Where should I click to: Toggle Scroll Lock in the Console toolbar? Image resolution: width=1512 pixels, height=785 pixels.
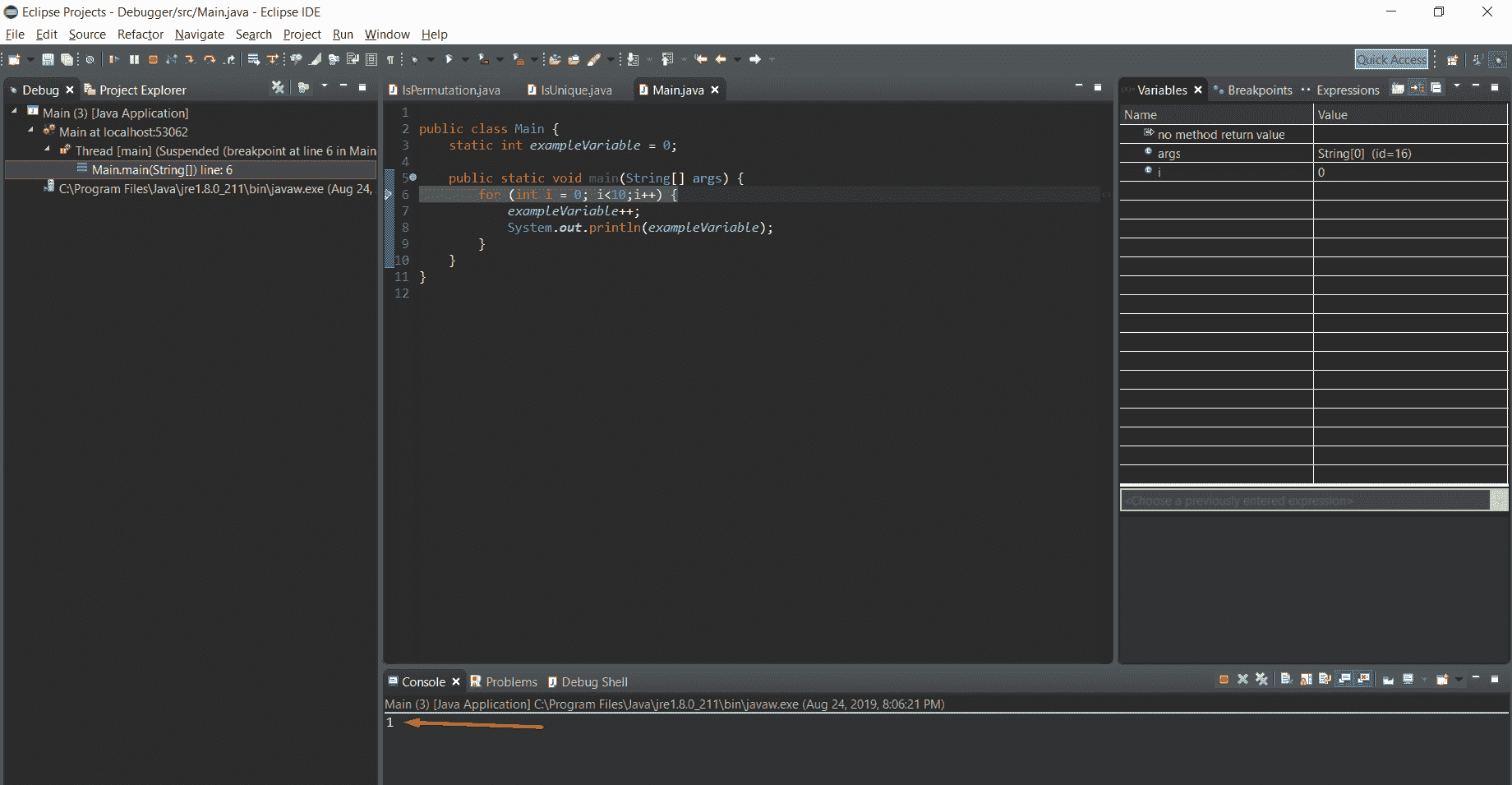pos(1306,679)
